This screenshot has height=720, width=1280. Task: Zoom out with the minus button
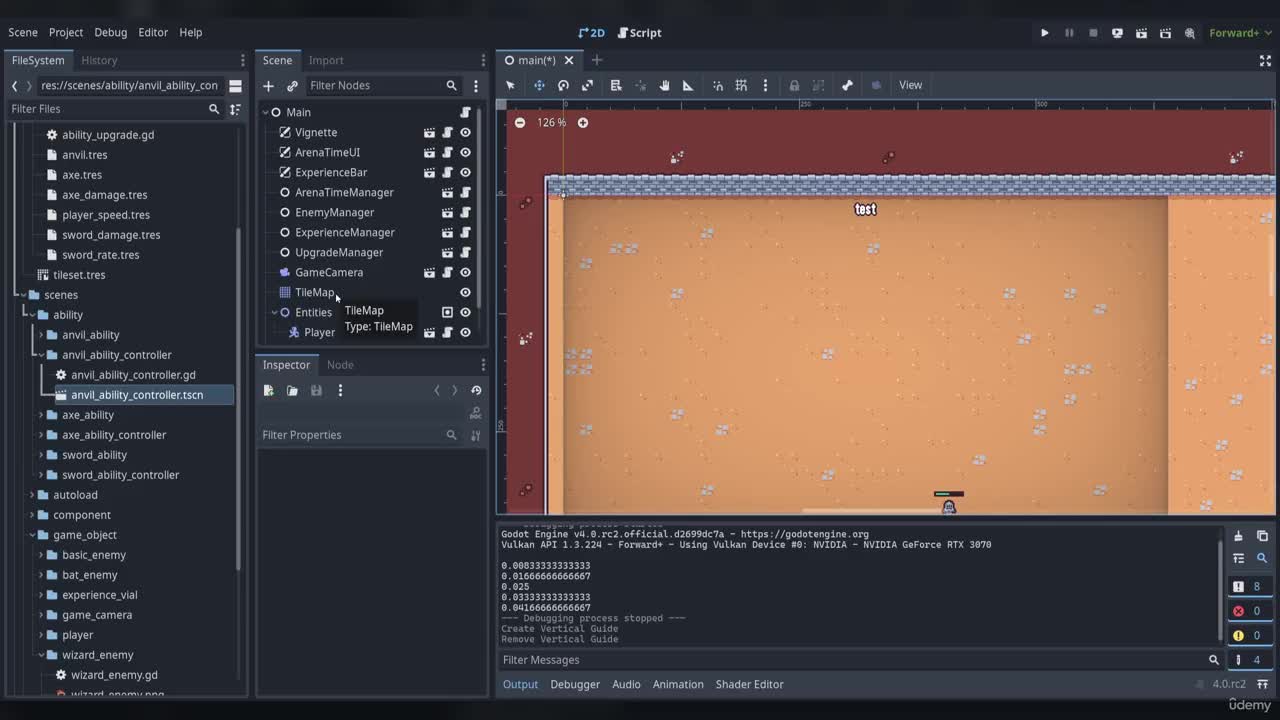[520, 122]
